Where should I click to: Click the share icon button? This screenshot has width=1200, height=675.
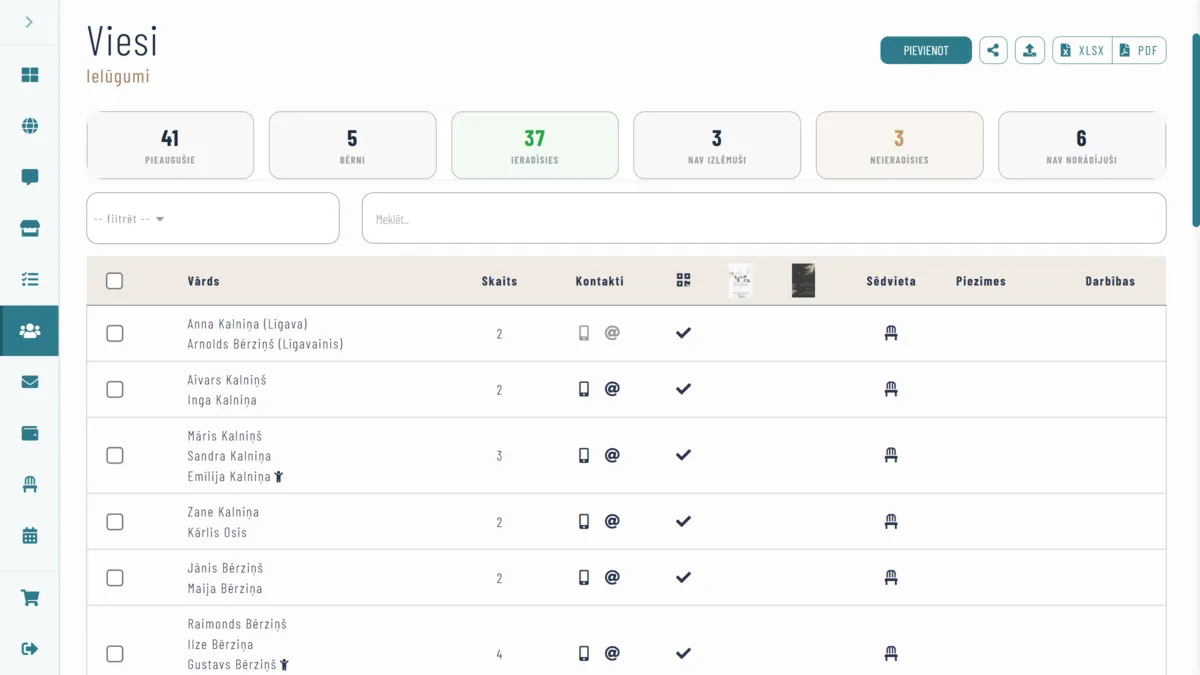coord(993,50)
